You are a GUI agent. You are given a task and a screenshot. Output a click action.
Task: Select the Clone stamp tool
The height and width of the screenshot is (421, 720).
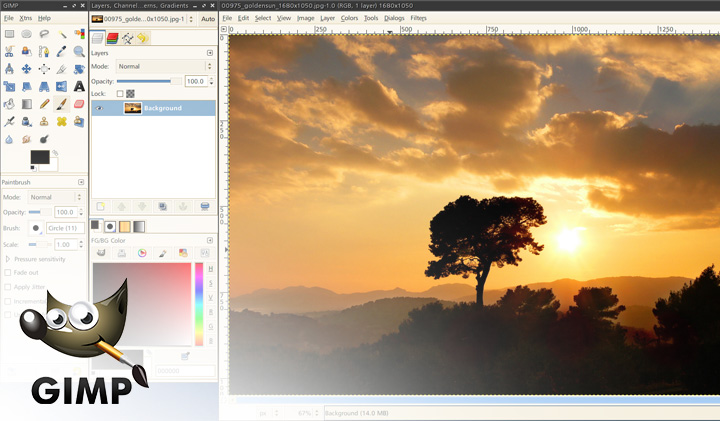44,122
